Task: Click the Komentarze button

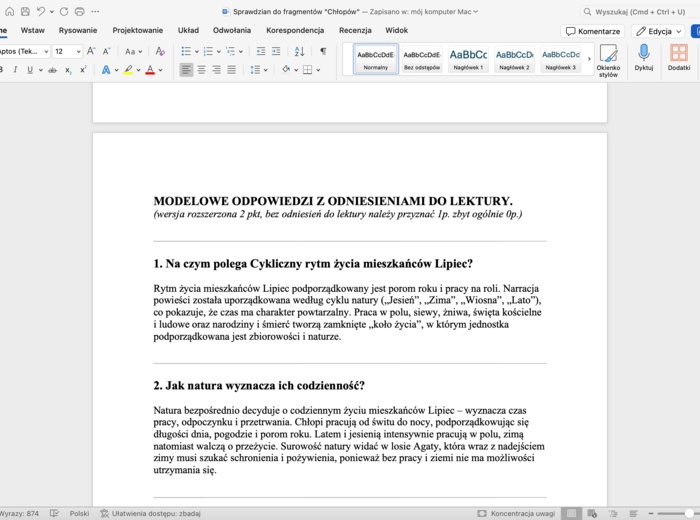Action: (x=592, y=31)
